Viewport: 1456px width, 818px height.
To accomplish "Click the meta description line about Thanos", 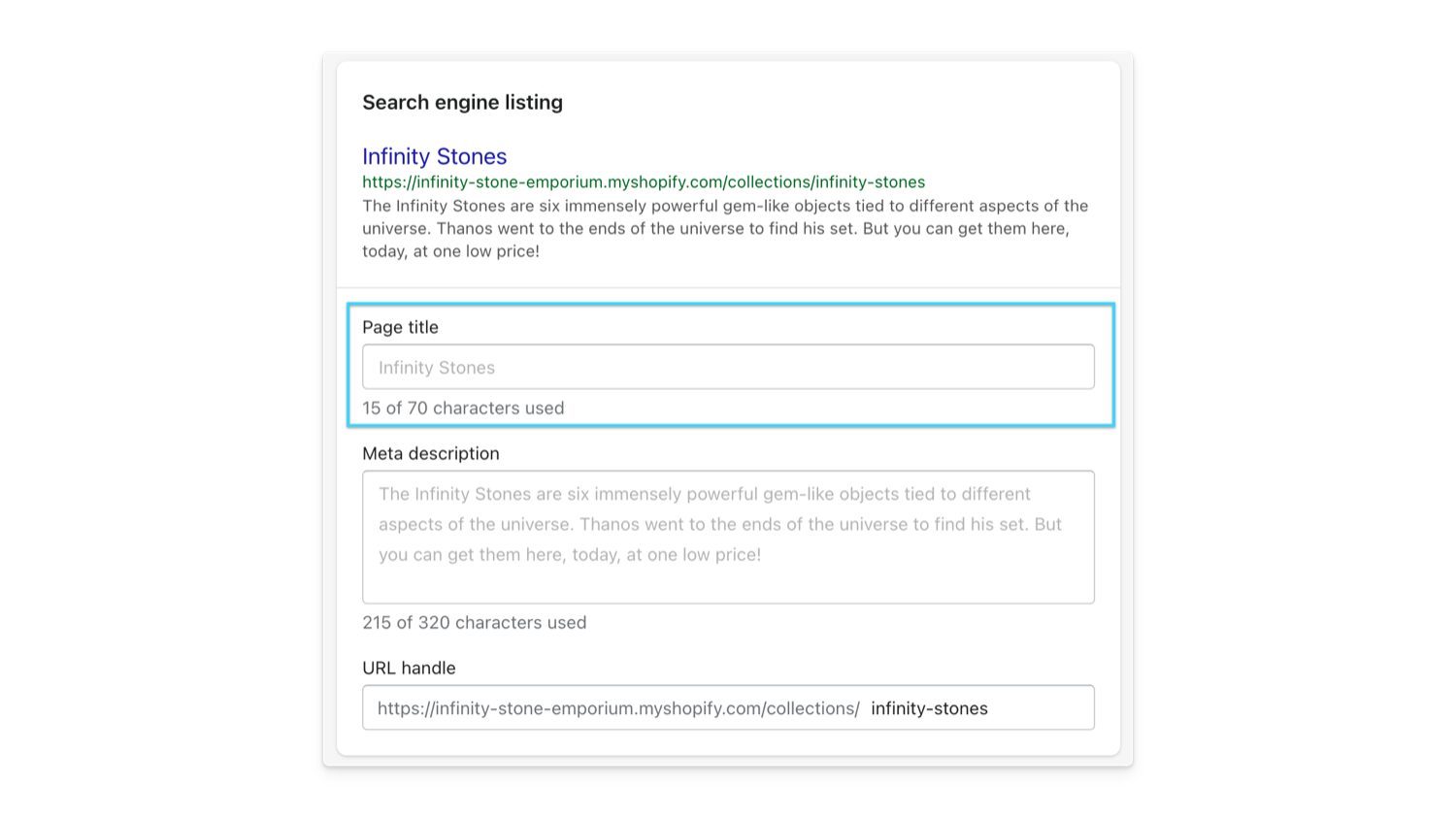I will click(720, 524).
